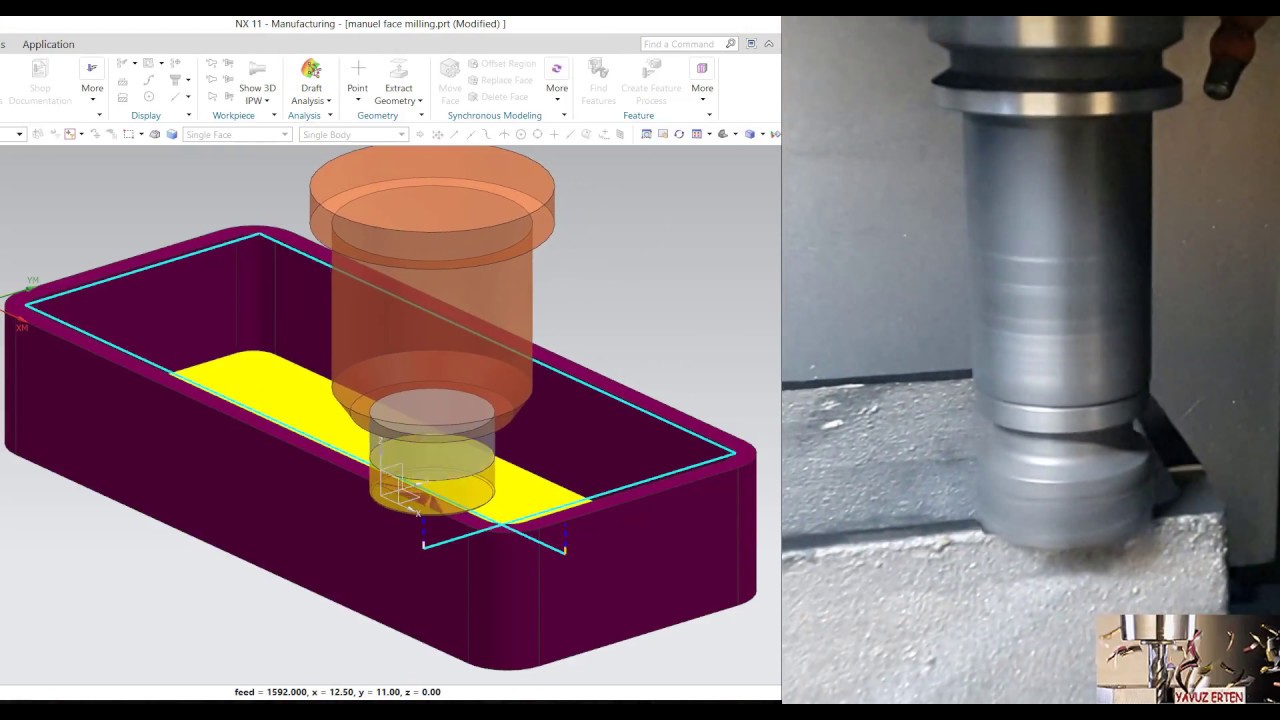Click the Fit view icon

(646, 134)
